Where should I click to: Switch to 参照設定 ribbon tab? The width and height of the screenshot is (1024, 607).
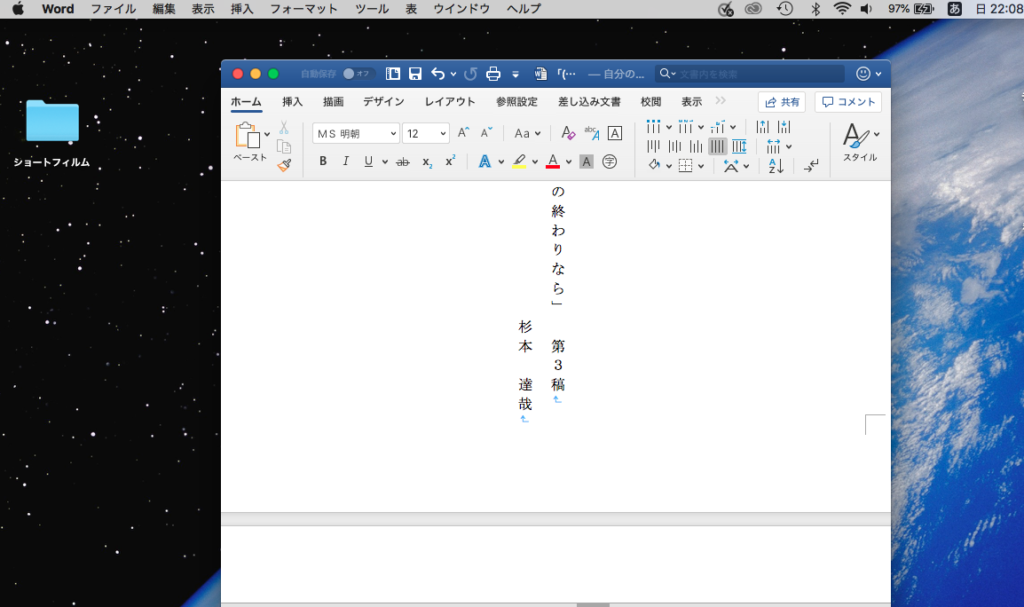[x=517, y=101]
